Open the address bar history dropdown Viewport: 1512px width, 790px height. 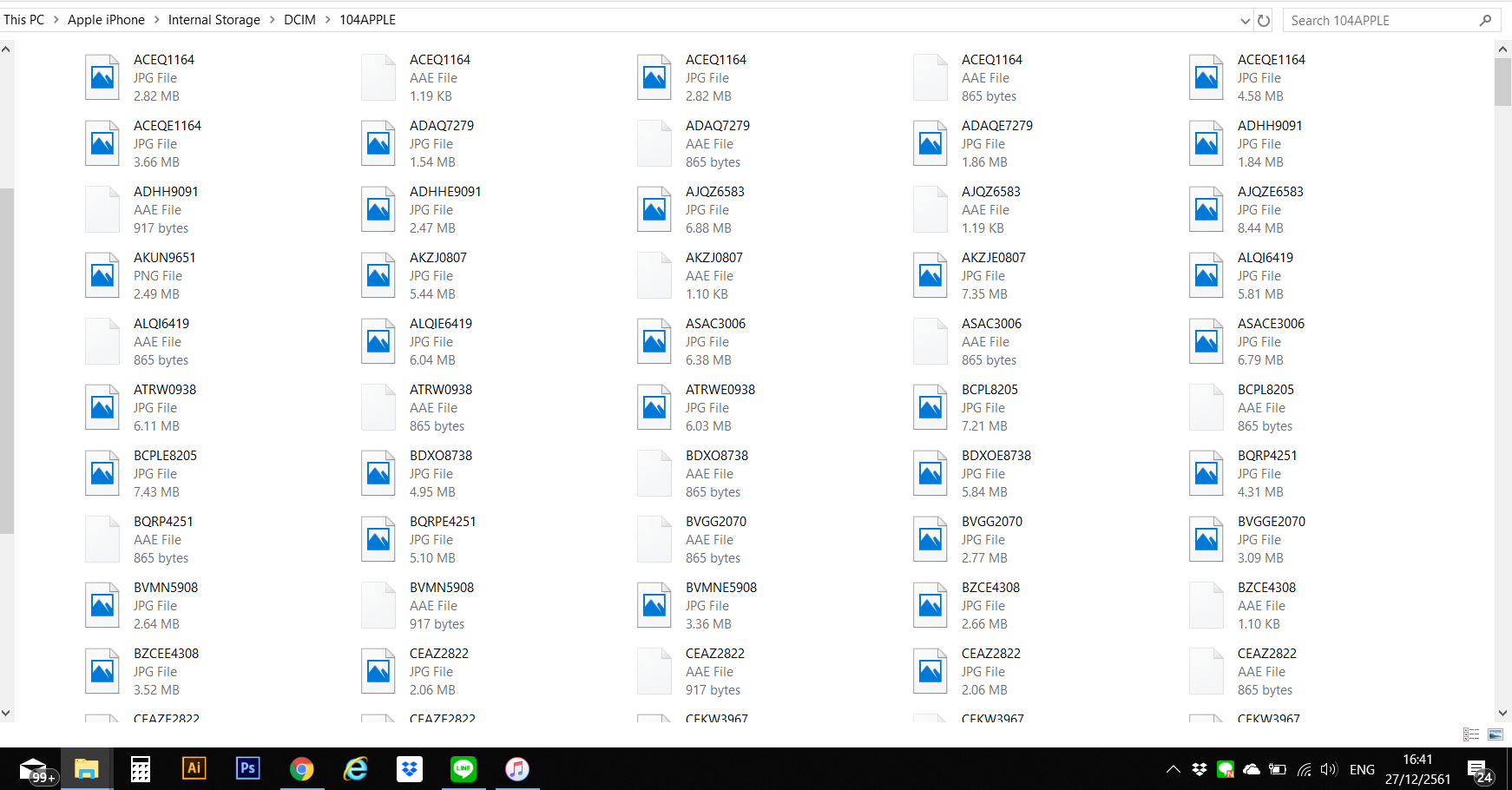pyautogui.click(x=1246, y=21)
